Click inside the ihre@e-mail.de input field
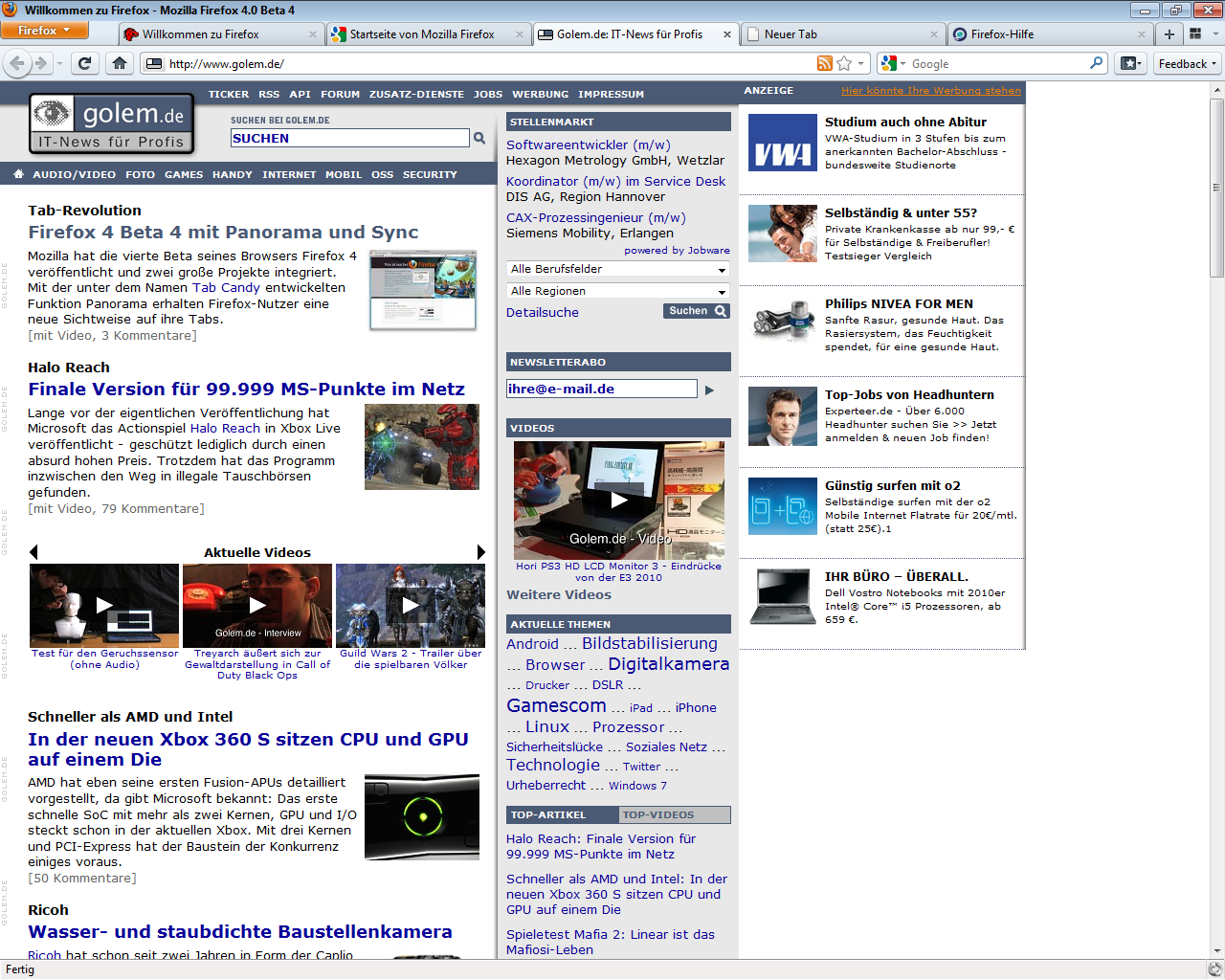Viewport: 1225px width, 980px height. pos(601,389)
